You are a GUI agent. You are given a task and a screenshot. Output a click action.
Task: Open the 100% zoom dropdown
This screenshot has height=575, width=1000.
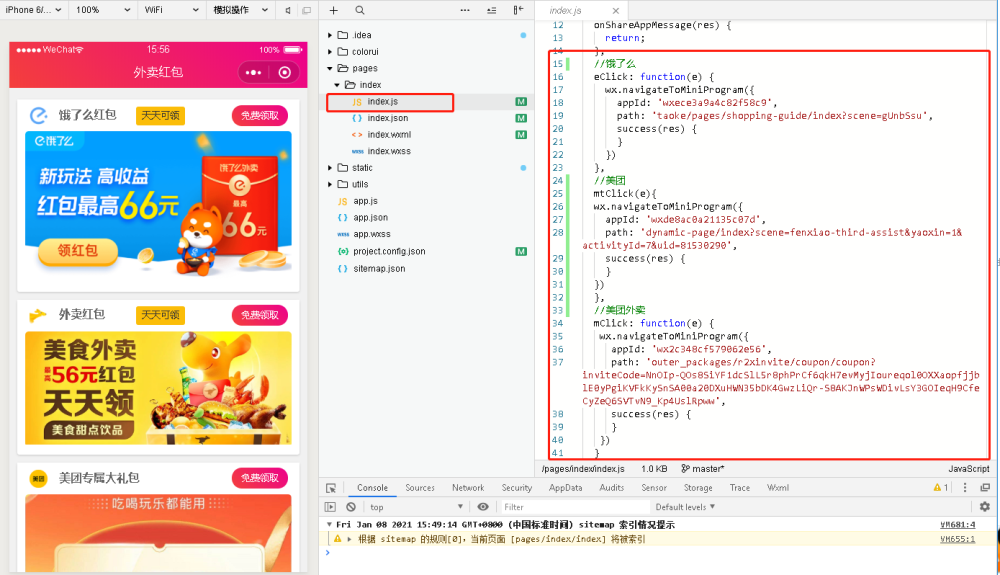(x=103, y=10)
